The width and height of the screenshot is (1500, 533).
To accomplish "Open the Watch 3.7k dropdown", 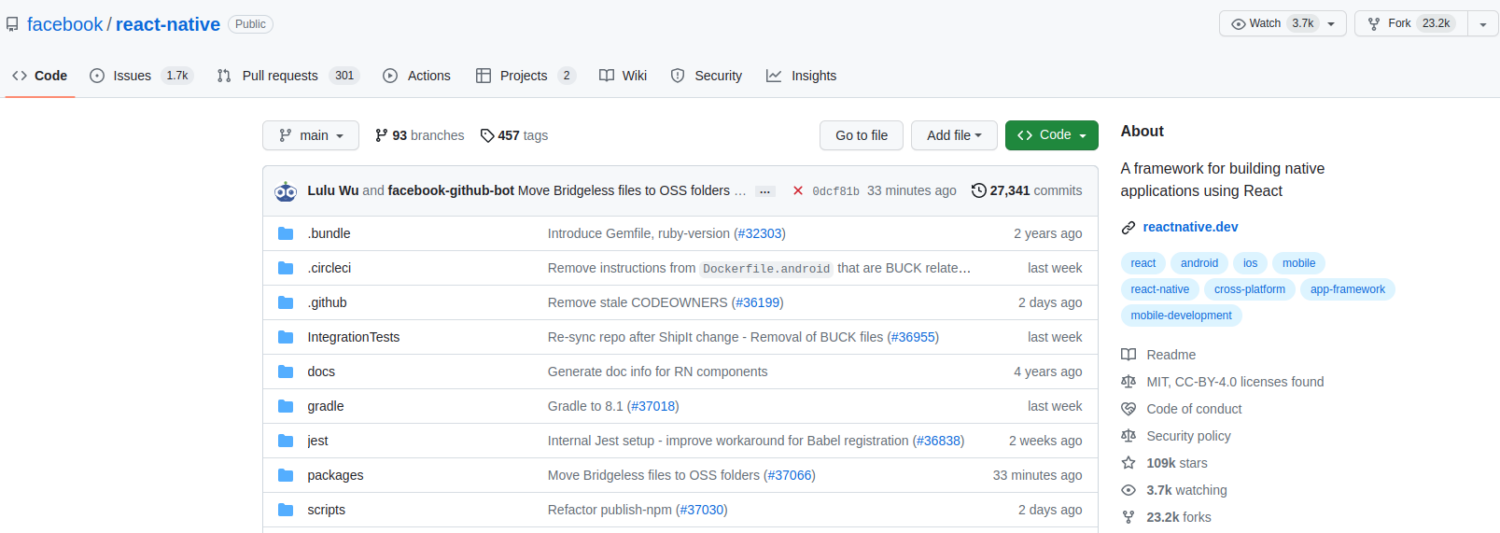I will point(1283,24).
